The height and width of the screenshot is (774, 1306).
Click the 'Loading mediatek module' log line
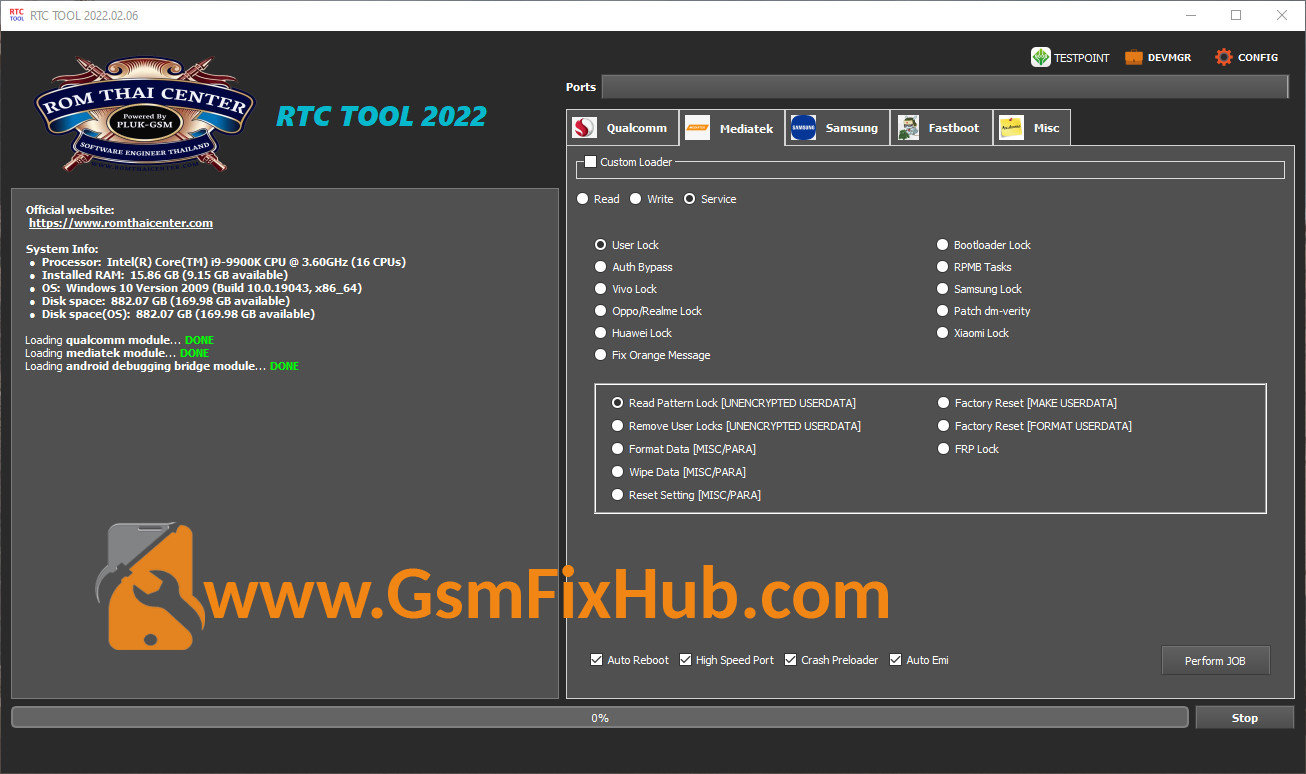(x=118, y=353)
